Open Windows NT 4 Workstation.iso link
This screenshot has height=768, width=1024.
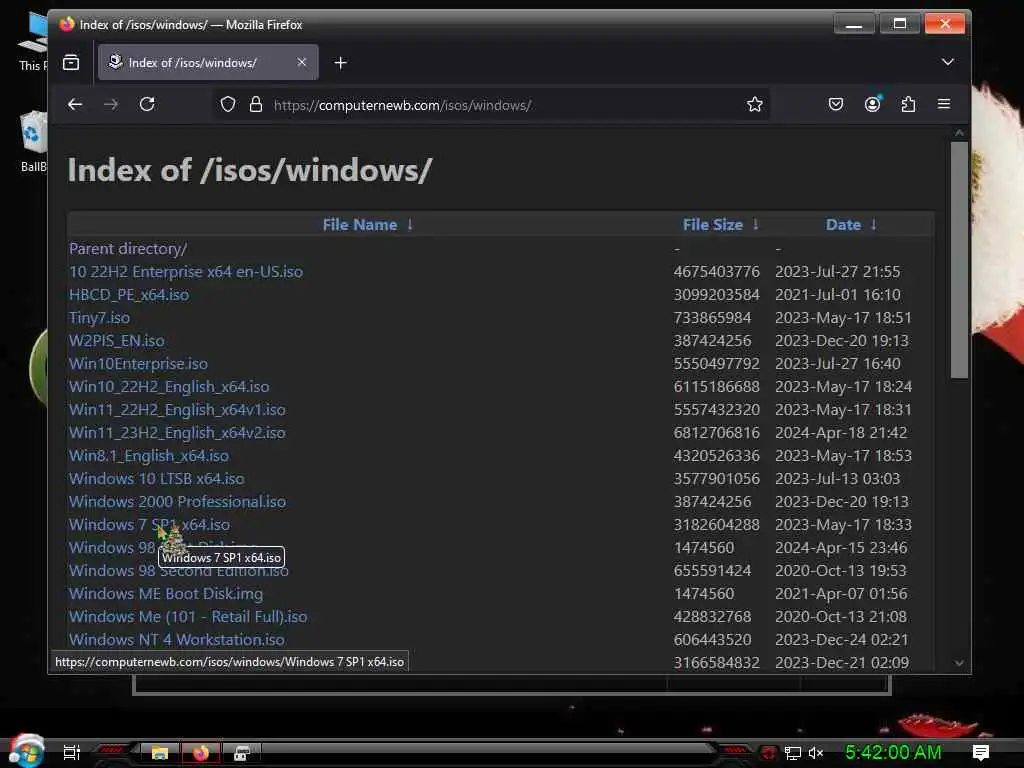[x=177, y=639]
